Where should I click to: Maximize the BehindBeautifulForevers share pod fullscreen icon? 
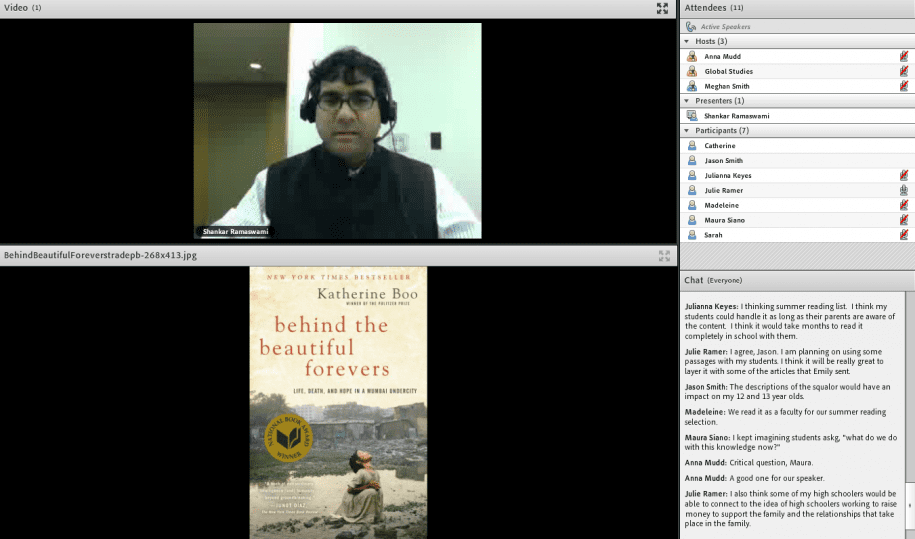pos(664,256)
